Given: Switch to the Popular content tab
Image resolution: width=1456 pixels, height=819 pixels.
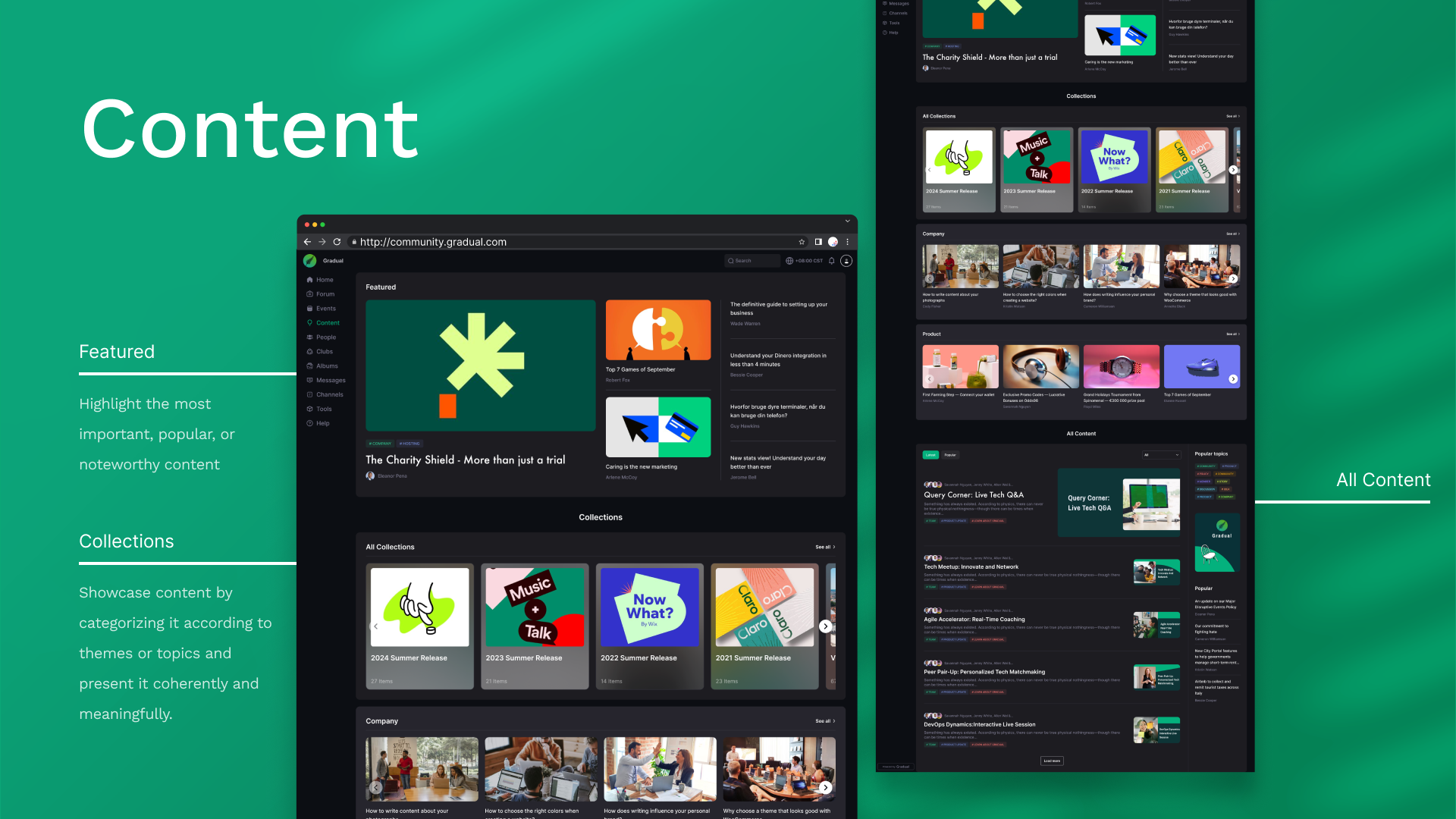Looking at the screenshot, I should click(x=950, y=455).
